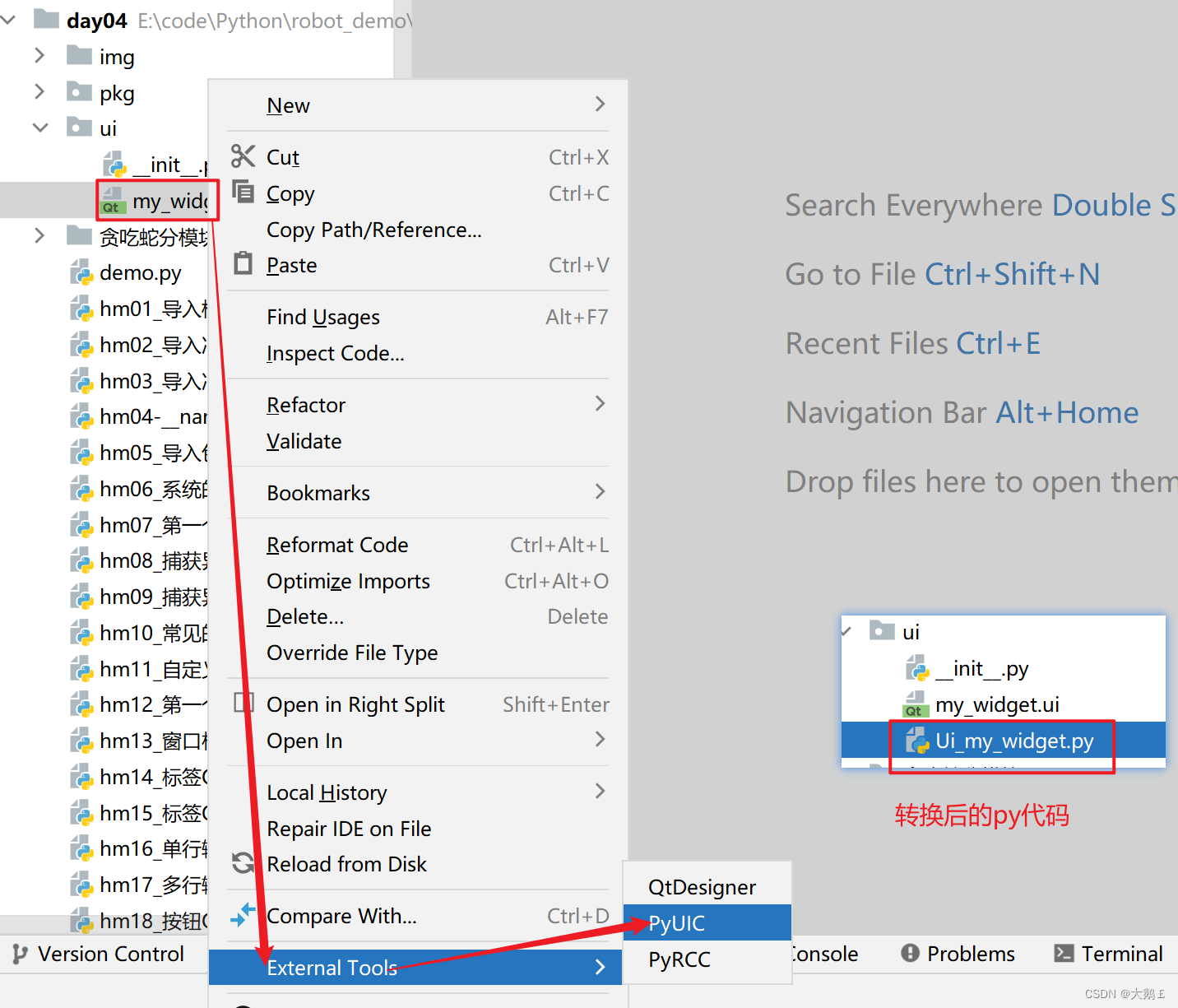This screenshot has width=1178, height=1008.
Task: Click the 'Go to File' hint text
Action: (x=851, y=274)
